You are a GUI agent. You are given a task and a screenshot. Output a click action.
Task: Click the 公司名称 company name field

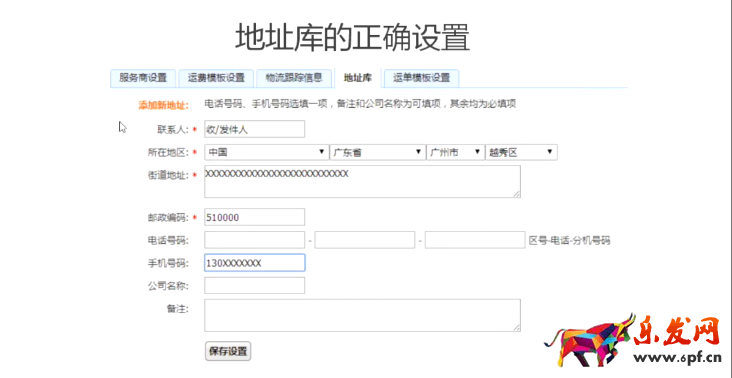[254, 286]
